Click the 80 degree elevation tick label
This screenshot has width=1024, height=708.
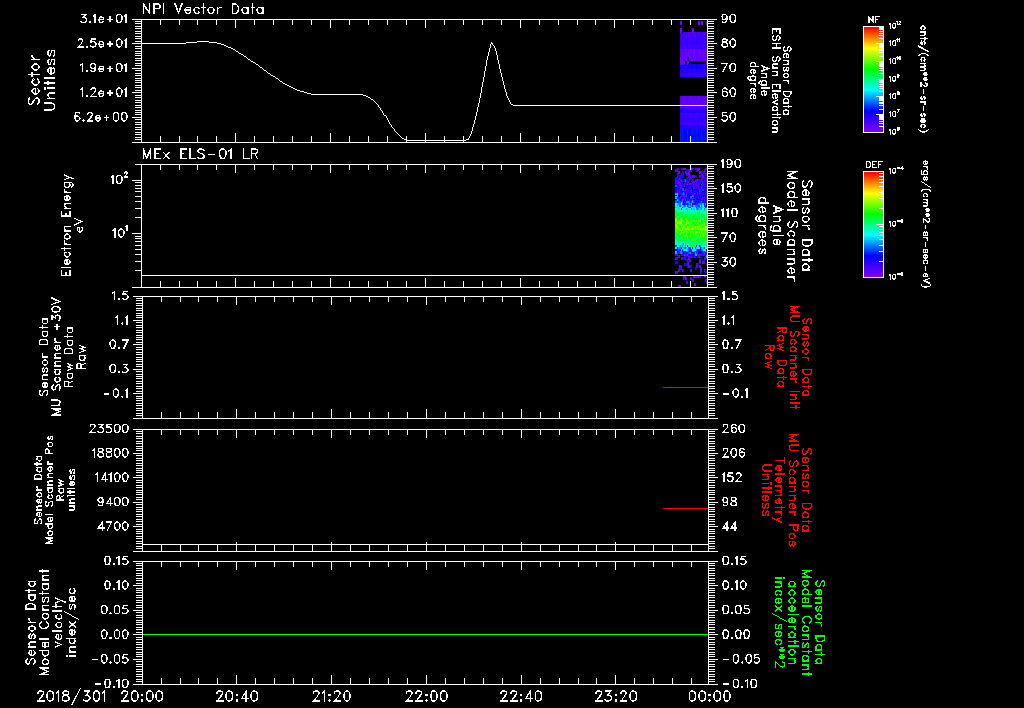pyautogui.click(x=729, y=43)
